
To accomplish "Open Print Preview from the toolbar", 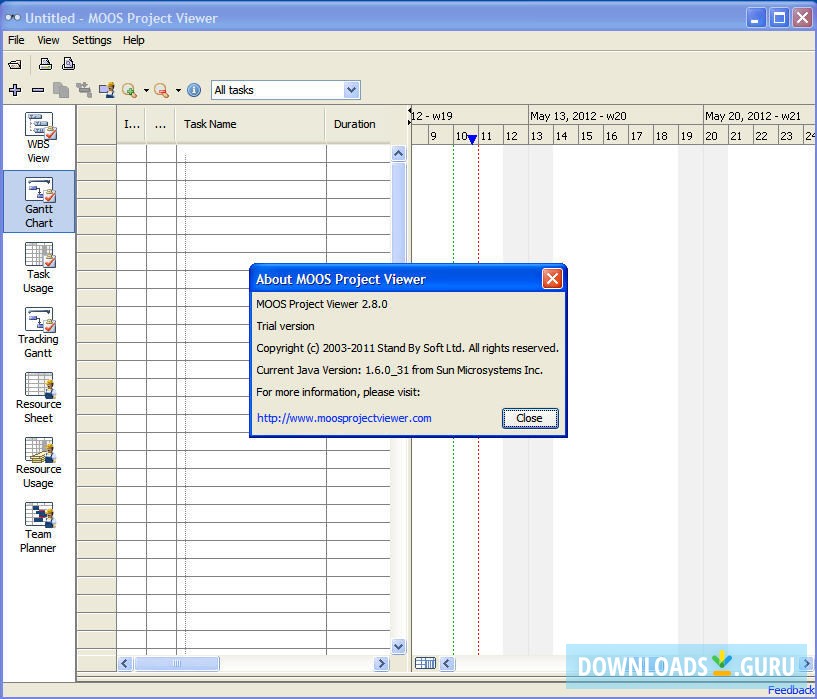I will click(x=69, y=64).
